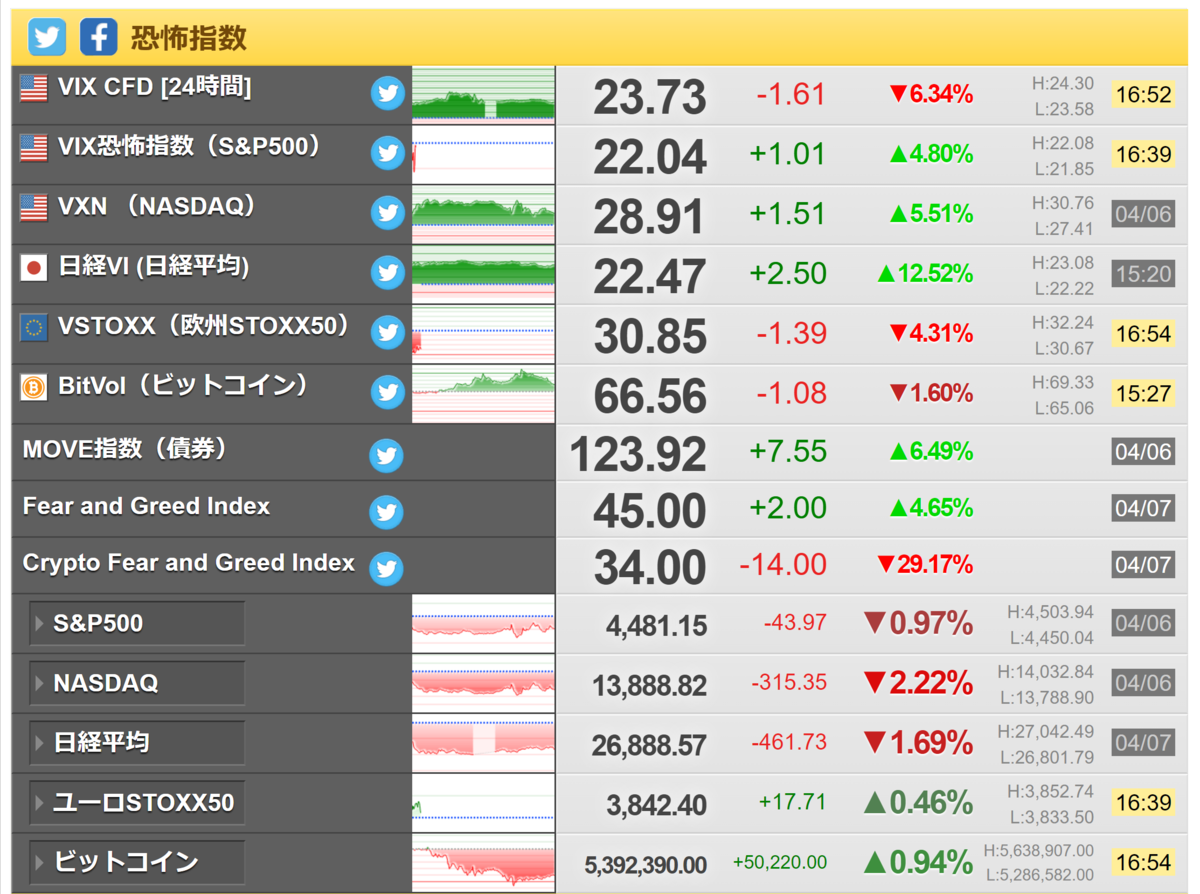Image resolution: width=1200 pixels, height=894 pixels.
Task: Click the Crypto Fear and Greed value 34.00
Action: coord(650,568)
